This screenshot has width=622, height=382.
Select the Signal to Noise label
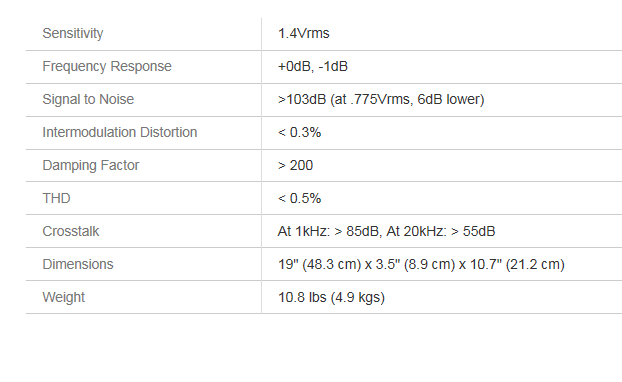pyautogui.click(x=88, y=99)
